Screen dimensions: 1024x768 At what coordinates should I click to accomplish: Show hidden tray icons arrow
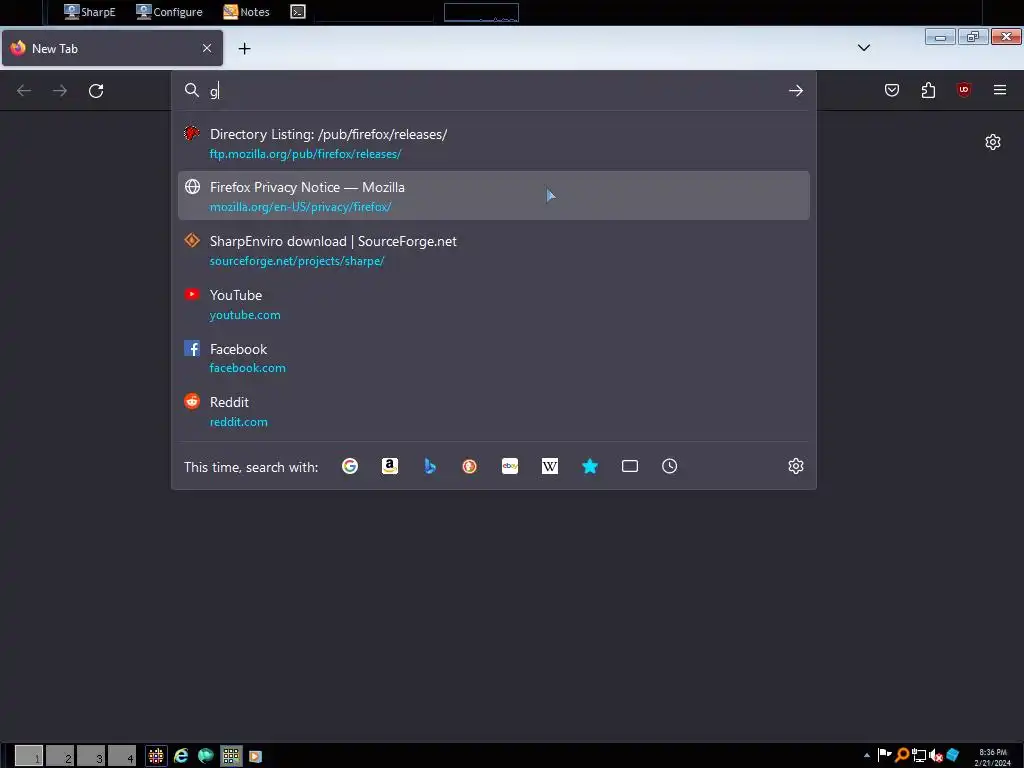(x=867, y=756)
